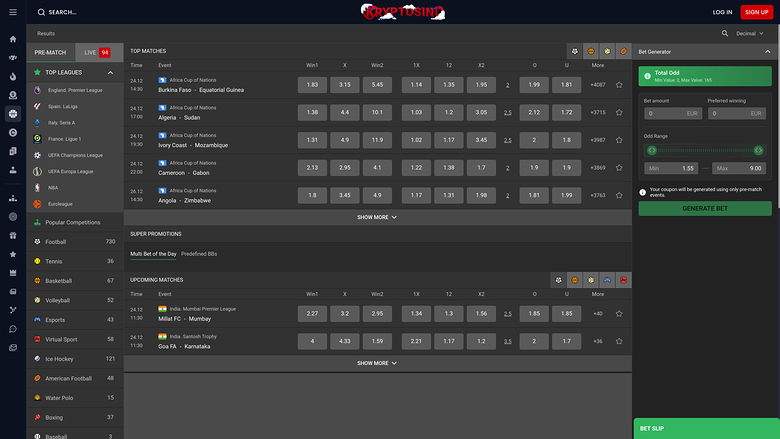Click the home icon in the left rail
Viewport: 780px width, 439px height.
[13, 39]
